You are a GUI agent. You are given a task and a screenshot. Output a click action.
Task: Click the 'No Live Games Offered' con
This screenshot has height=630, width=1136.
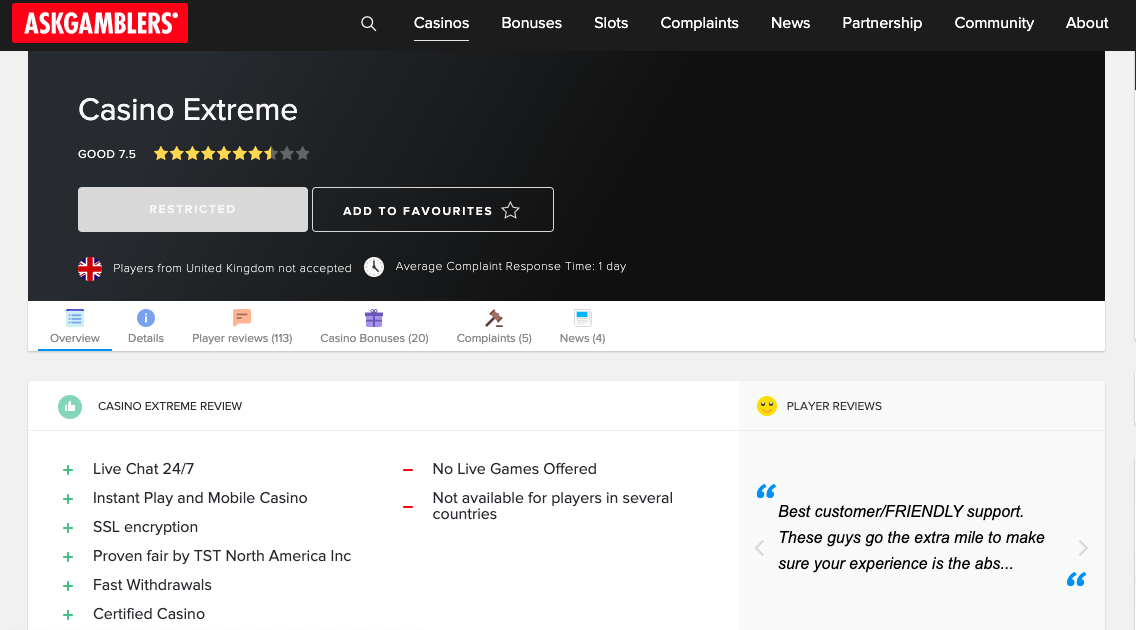click(514, 469)
